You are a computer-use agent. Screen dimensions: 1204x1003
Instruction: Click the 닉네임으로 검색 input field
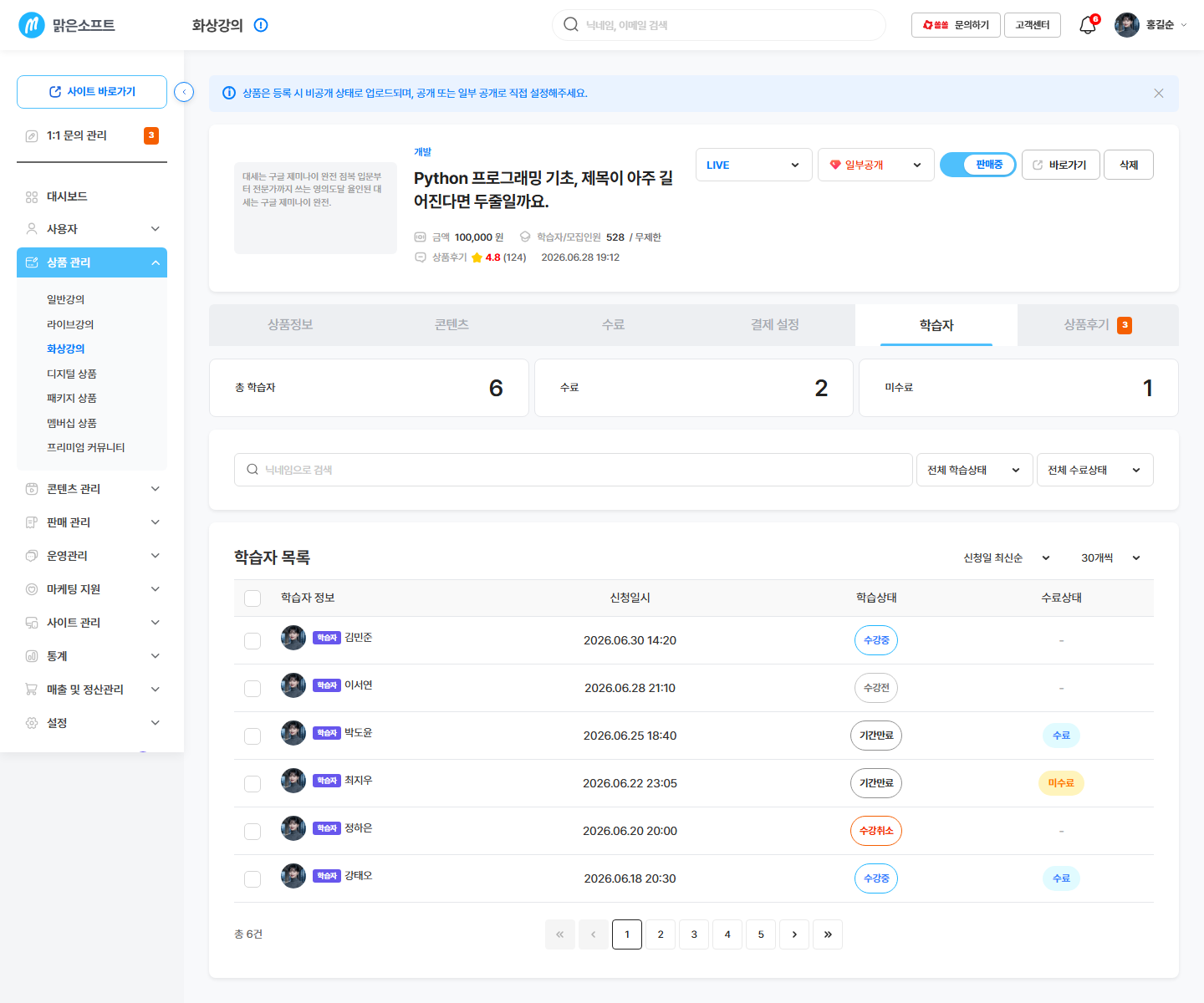click(x=574, y=470)
